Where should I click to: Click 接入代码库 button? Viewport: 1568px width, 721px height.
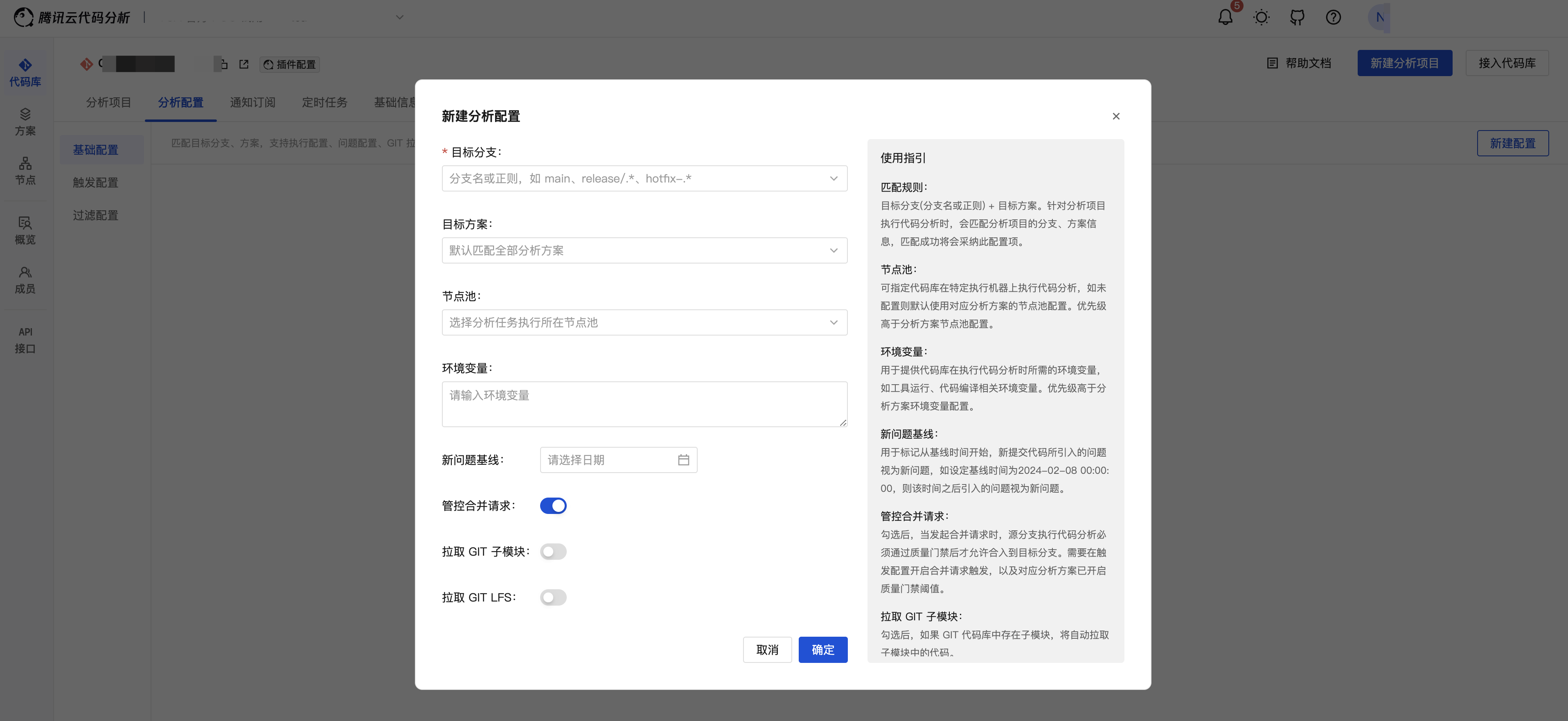point(1507,63)
